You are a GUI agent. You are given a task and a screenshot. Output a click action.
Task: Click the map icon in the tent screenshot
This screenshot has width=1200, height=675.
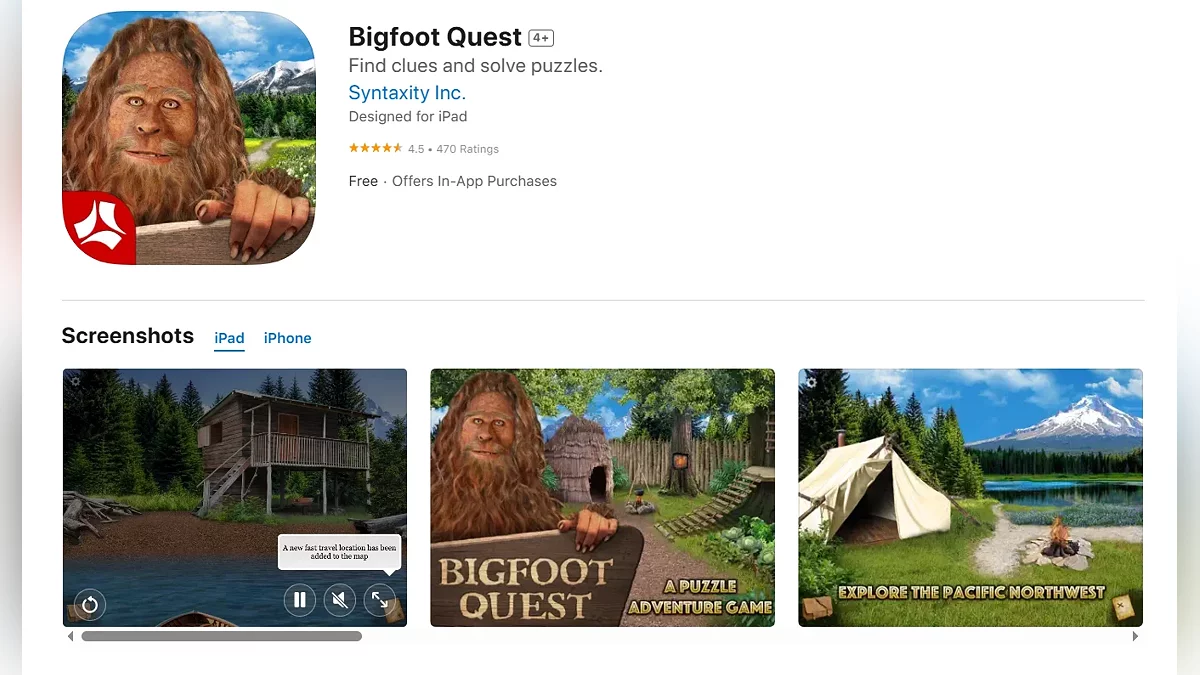click(1123, 605)
